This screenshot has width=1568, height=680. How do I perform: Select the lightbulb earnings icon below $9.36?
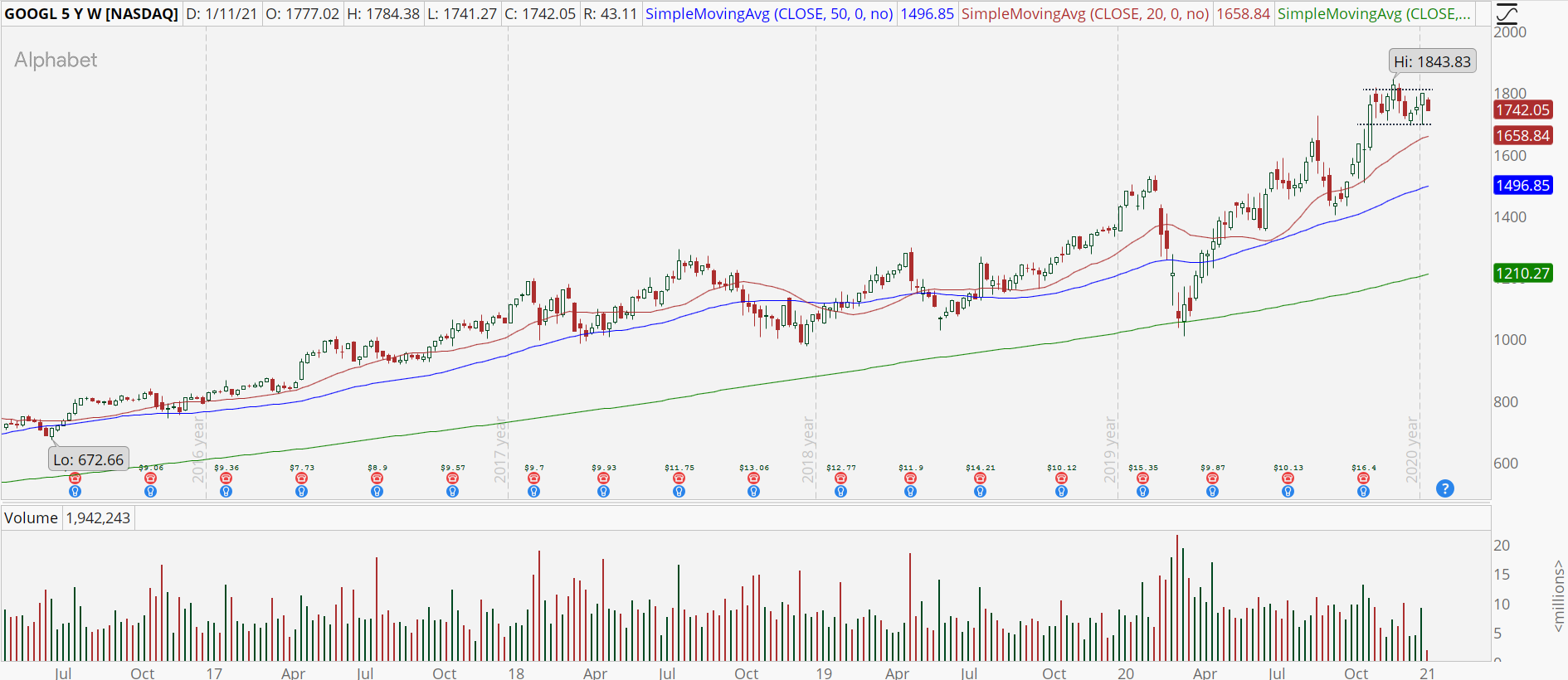coord(226,491)
